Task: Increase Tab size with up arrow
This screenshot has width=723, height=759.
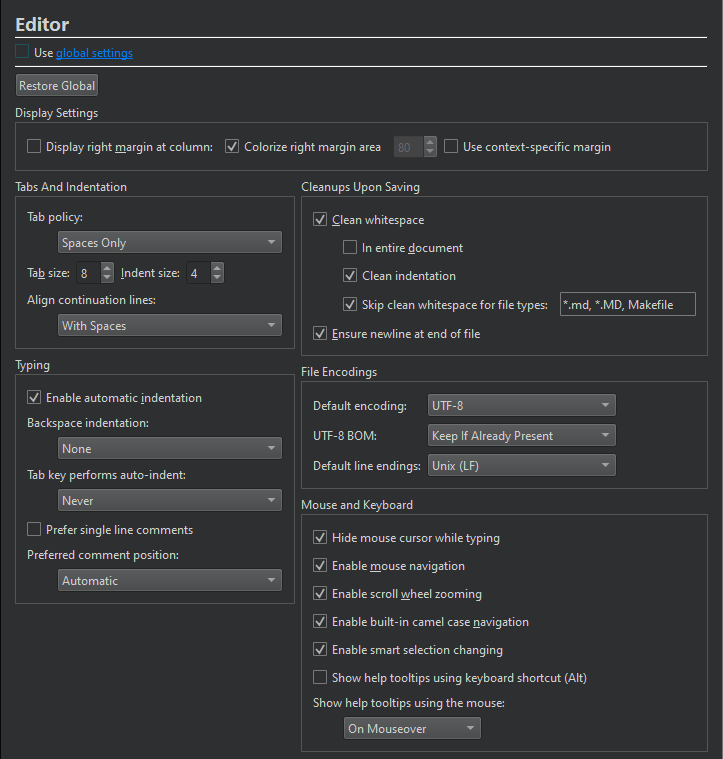Action: pyautogui.click(x=107, y=268)
